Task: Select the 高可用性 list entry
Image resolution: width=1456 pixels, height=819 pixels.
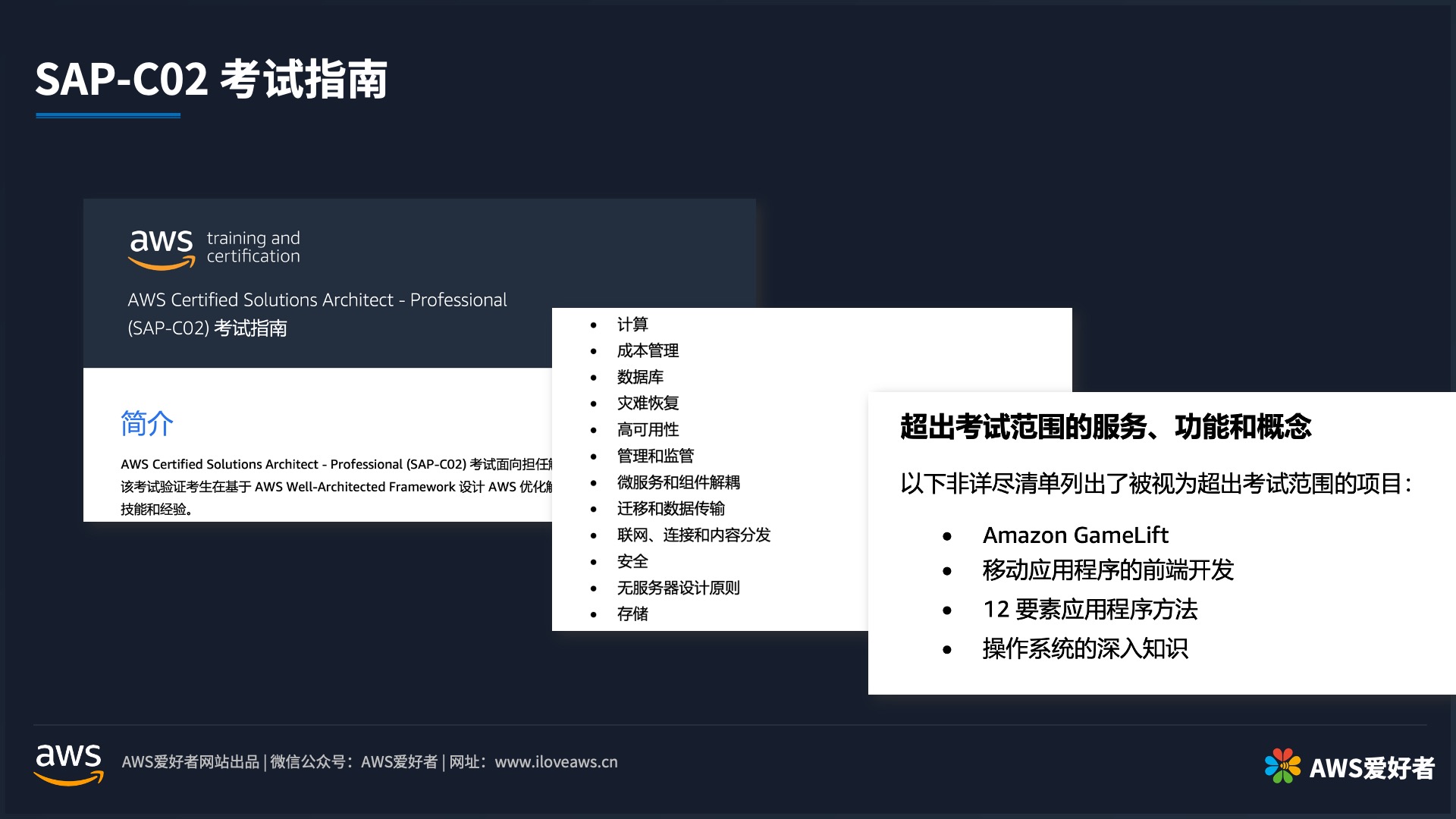Action: 648,429
